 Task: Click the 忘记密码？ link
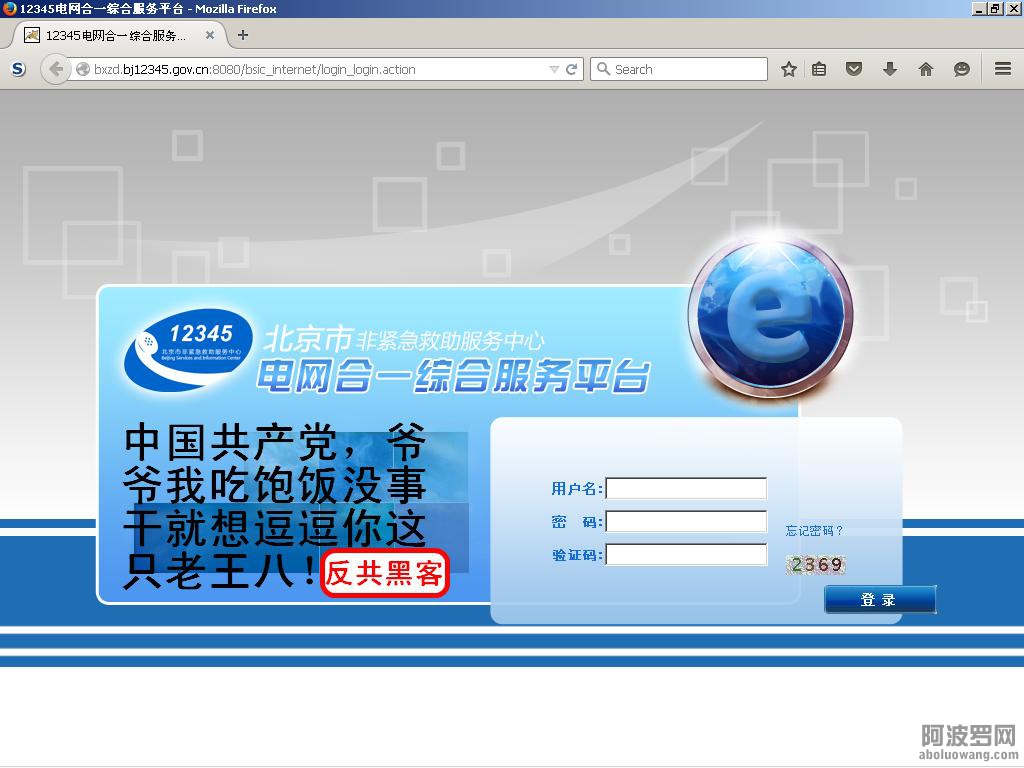(x=814, y=531)
